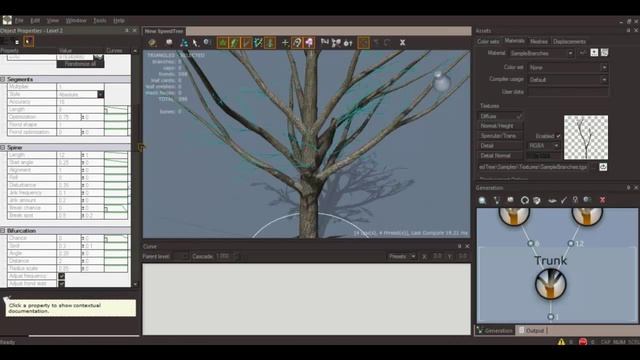Viewport: 640px width, 360px height.
Task: Click the Spine Length curve cell
Action: [x=116, y=155]
